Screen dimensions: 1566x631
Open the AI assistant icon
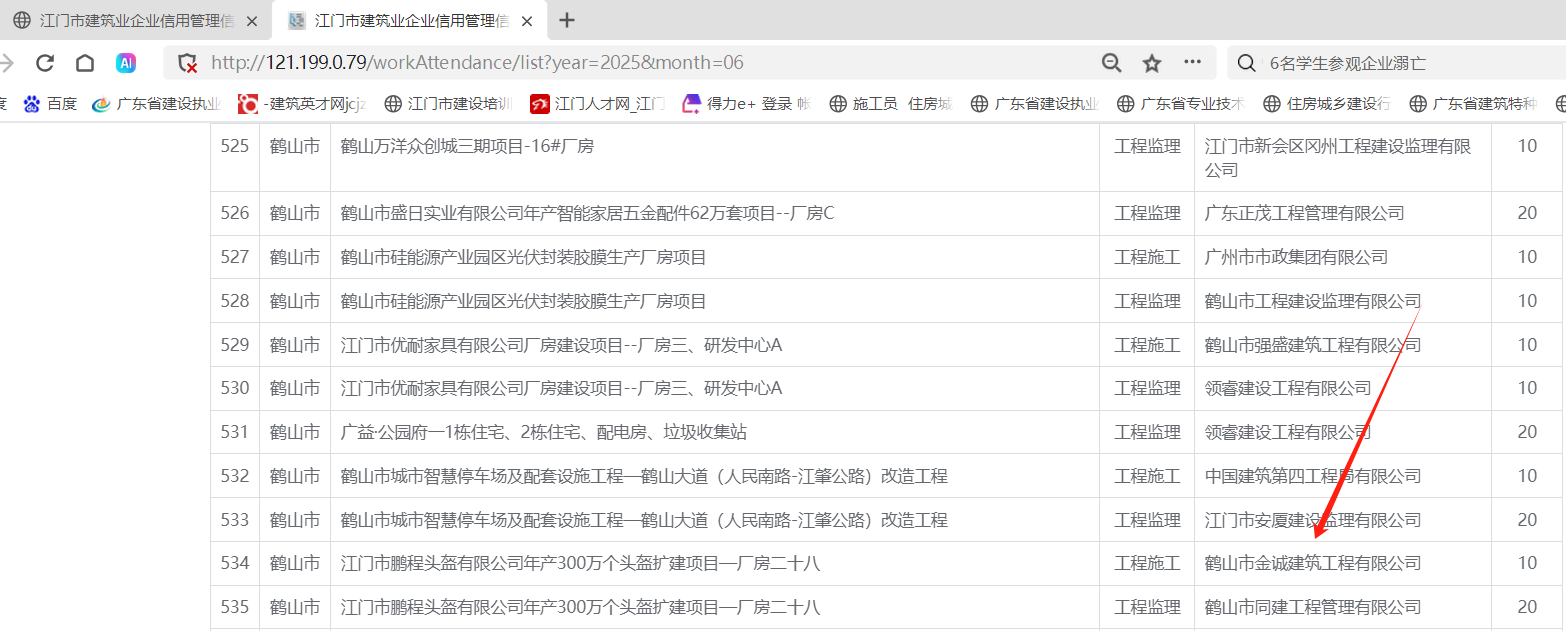tap(126, 63)
